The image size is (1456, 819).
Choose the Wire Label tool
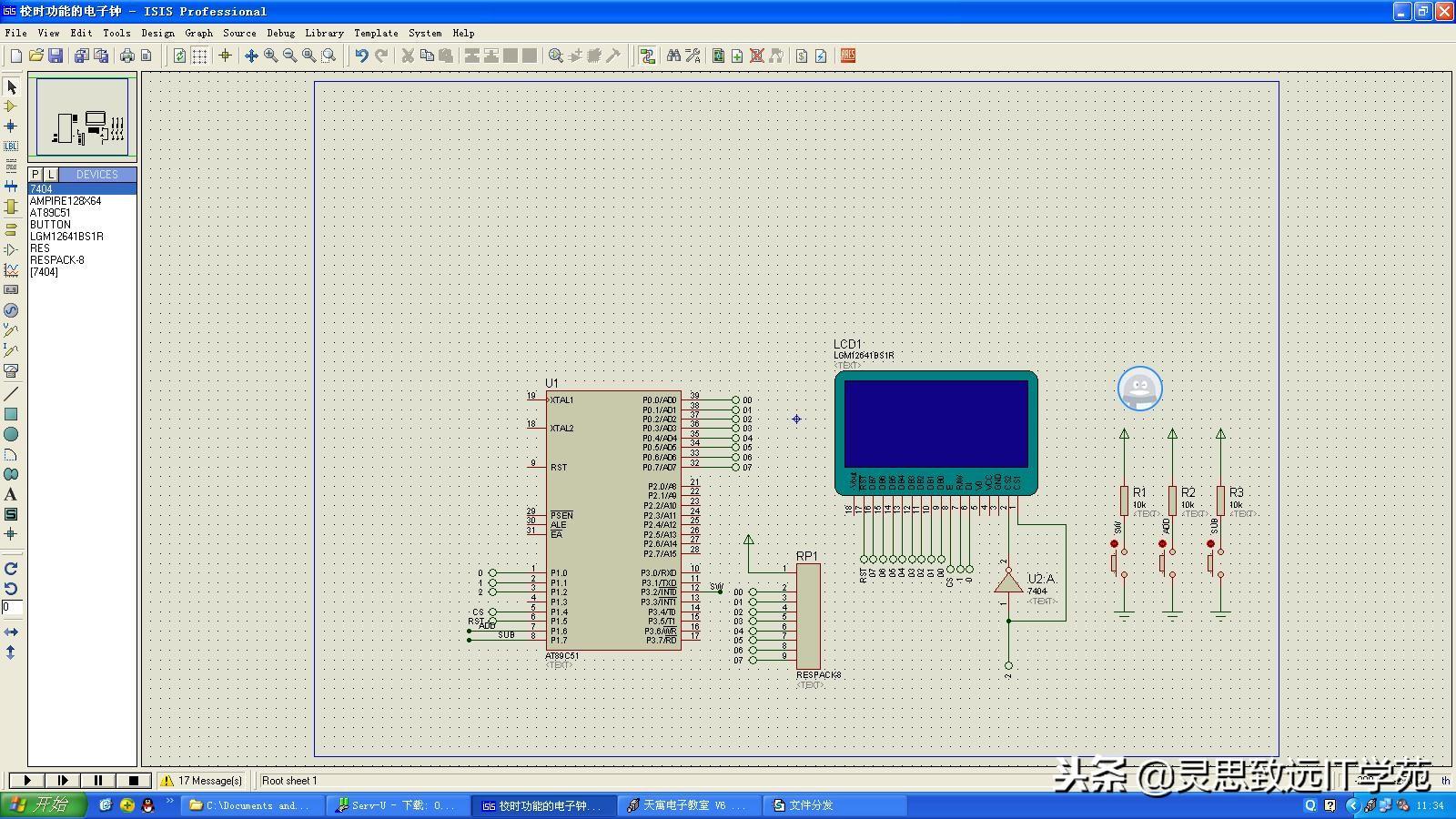coord(11,147)
